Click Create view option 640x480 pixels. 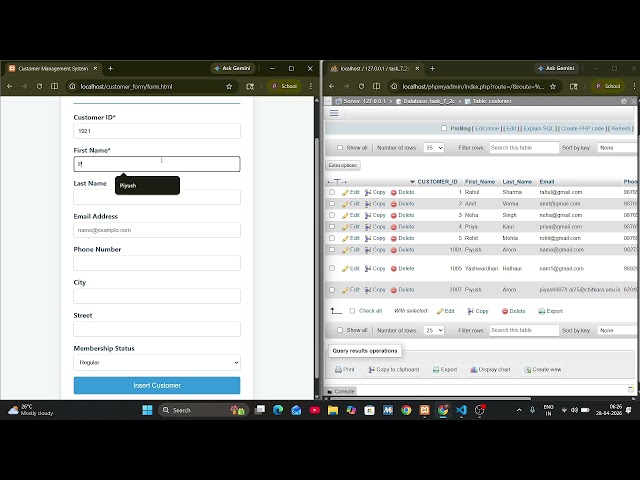[543, 369]
